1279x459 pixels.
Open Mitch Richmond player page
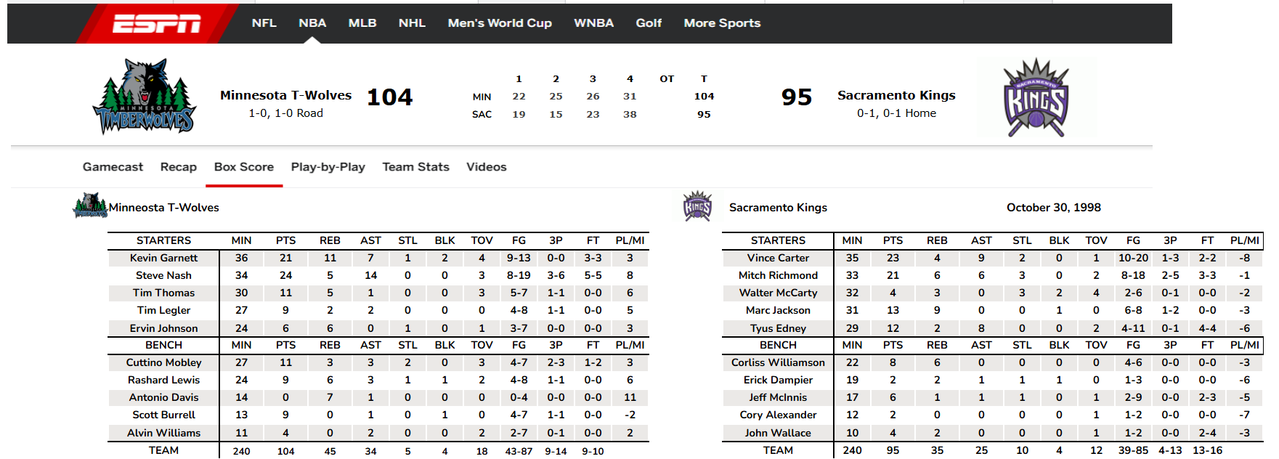(778, 275)
